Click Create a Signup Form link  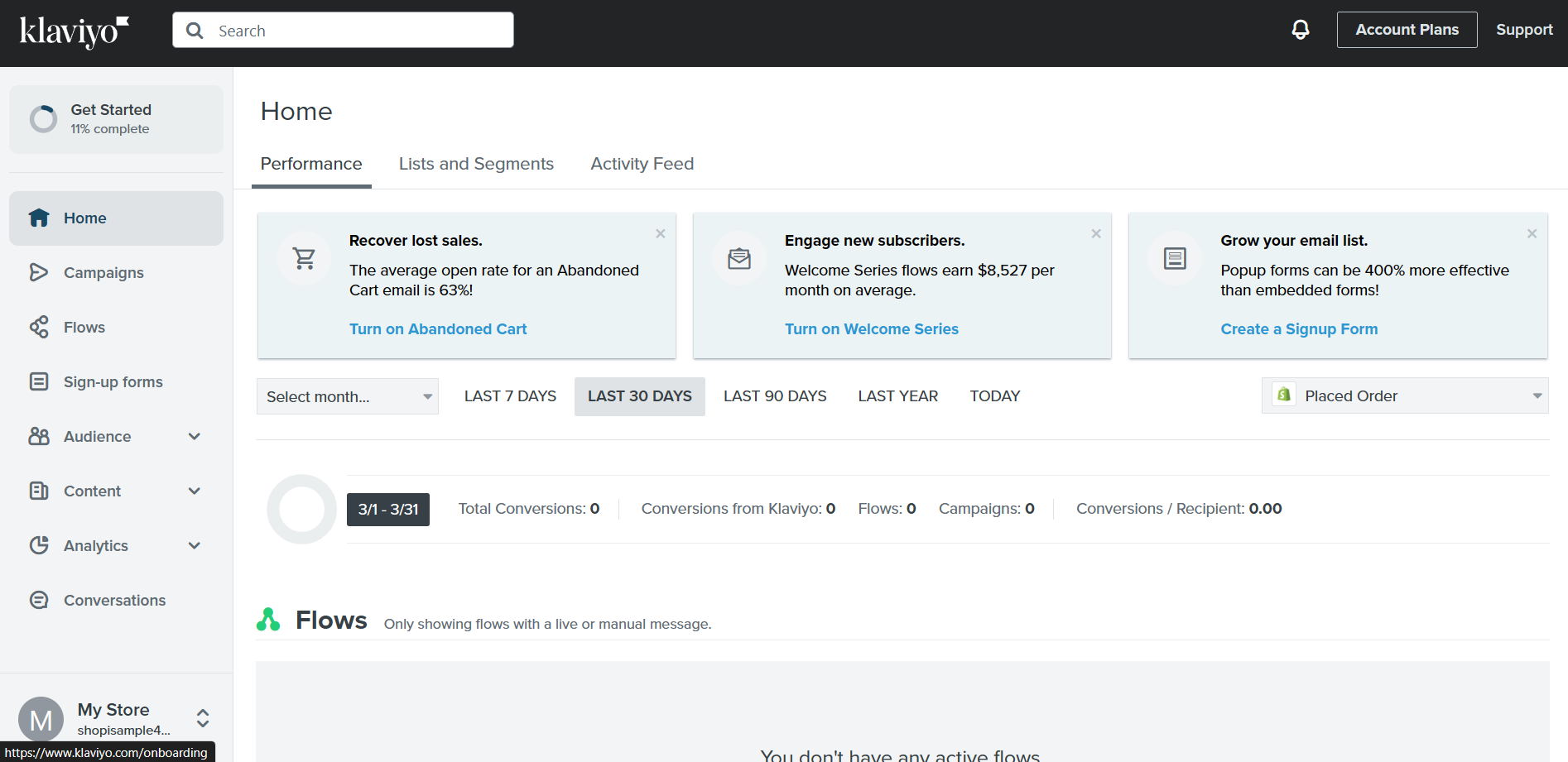[x=1299, y=328]
